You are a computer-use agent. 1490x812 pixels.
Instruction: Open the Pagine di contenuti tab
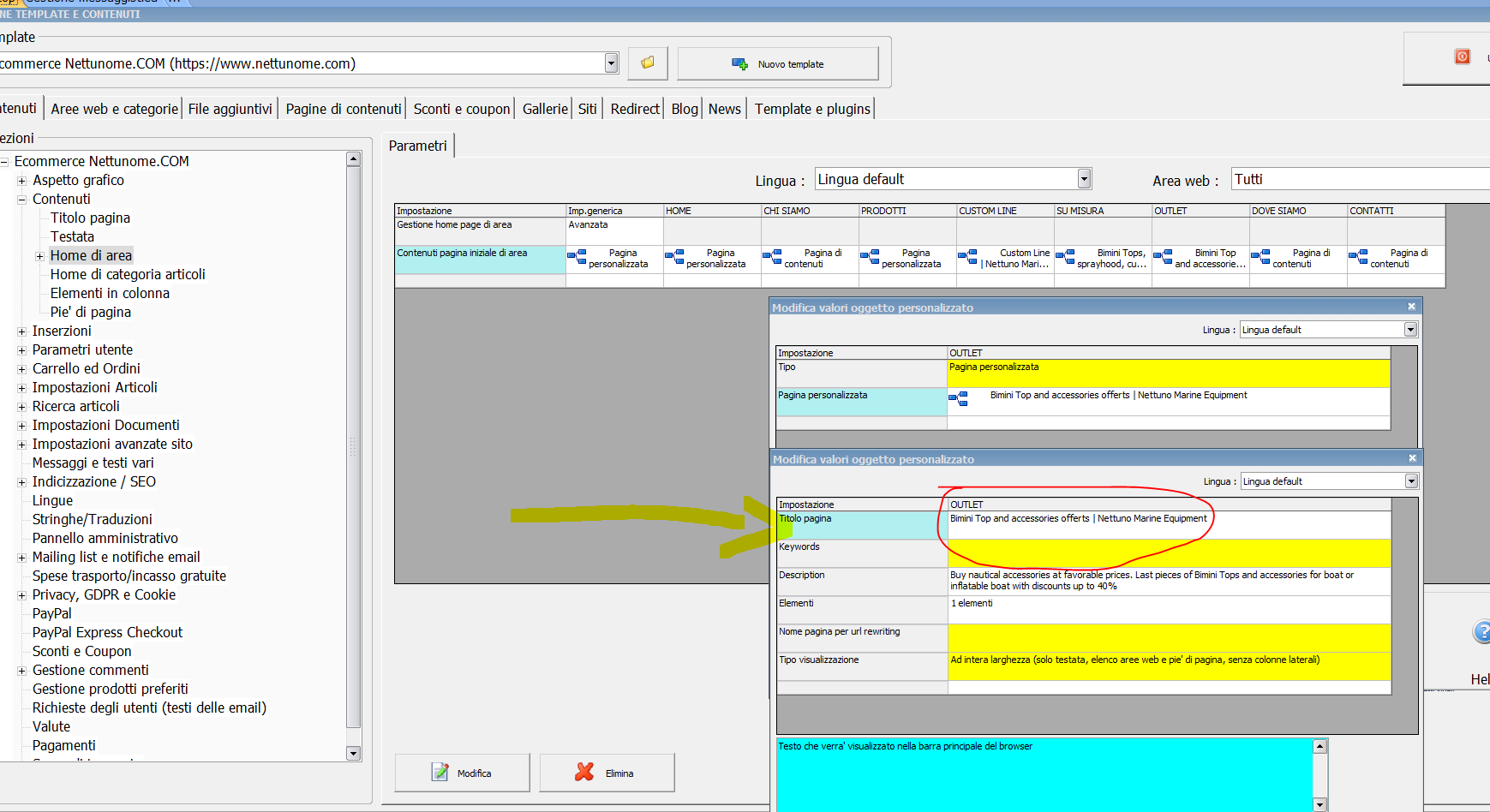(343, 109)
